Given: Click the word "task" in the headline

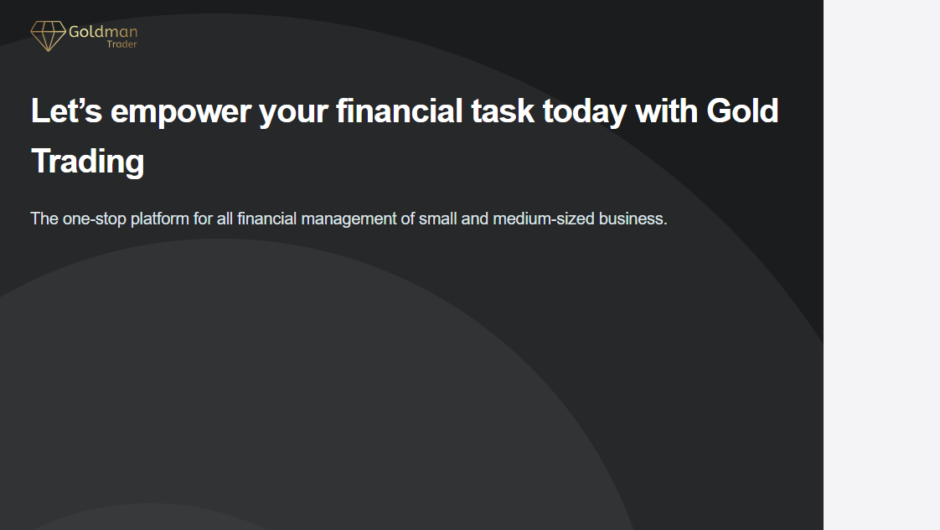Looking at the screenshot, I should pos(502,111).
